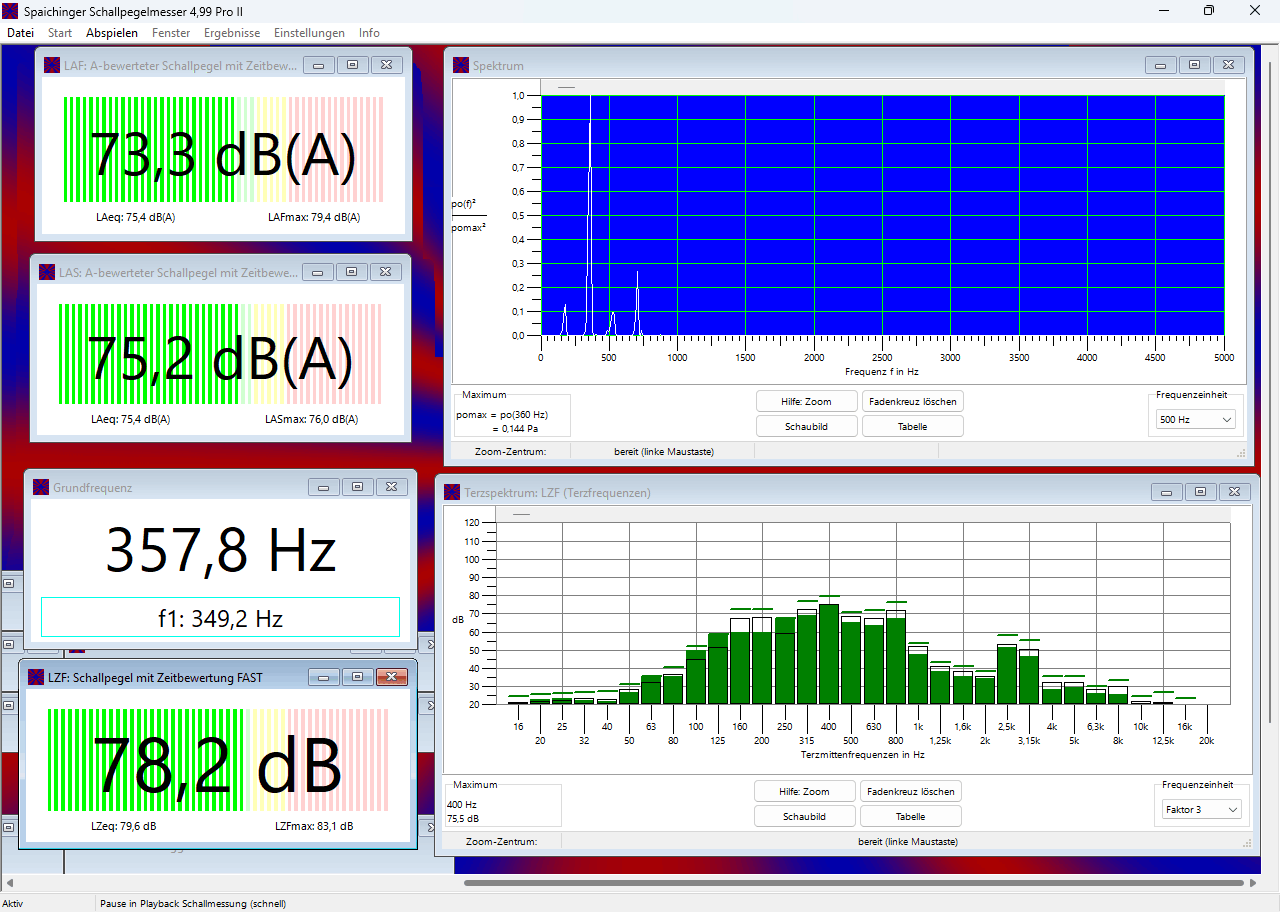Viewport: 1280px width, 912px height.
Task: Open the Abspielen menu
Action: (112, 33)
